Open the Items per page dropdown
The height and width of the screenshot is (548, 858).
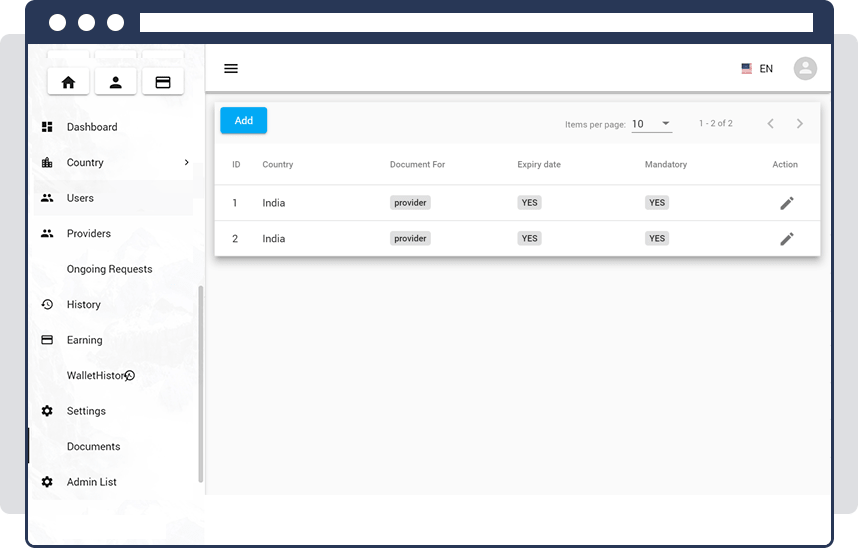pos(652,124)
